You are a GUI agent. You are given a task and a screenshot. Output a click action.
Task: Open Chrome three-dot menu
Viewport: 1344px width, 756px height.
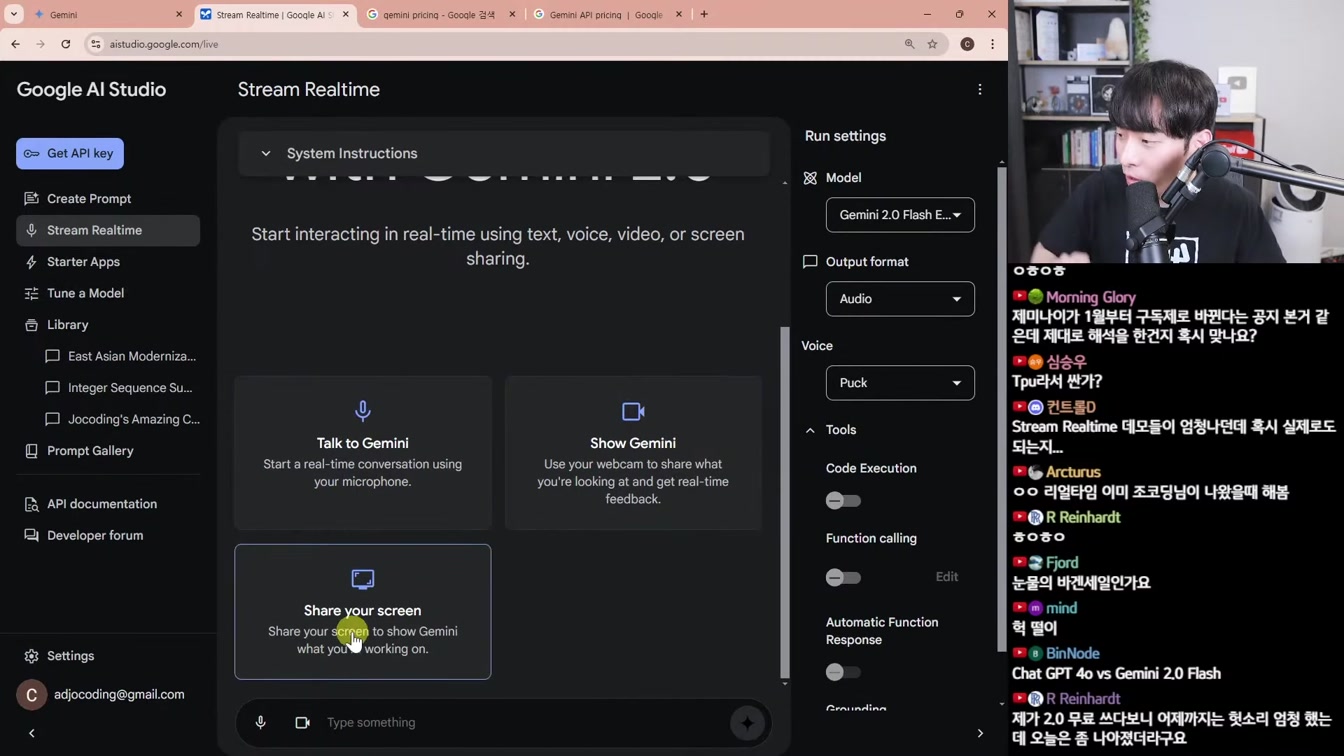point(992,44)
